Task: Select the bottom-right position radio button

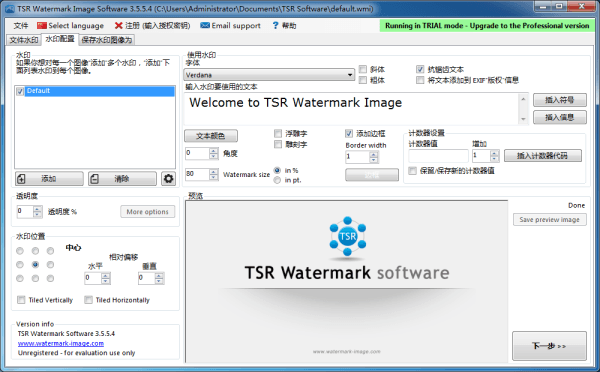Action: click(50, 278)
